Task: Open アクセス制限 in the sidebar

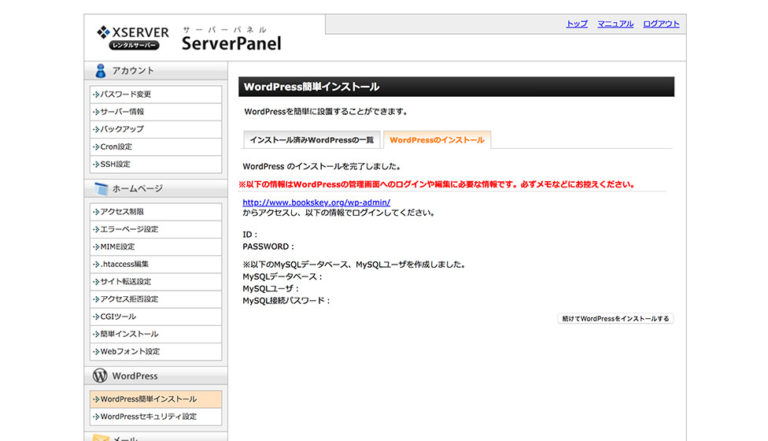Action: click(x=156, y=212)
